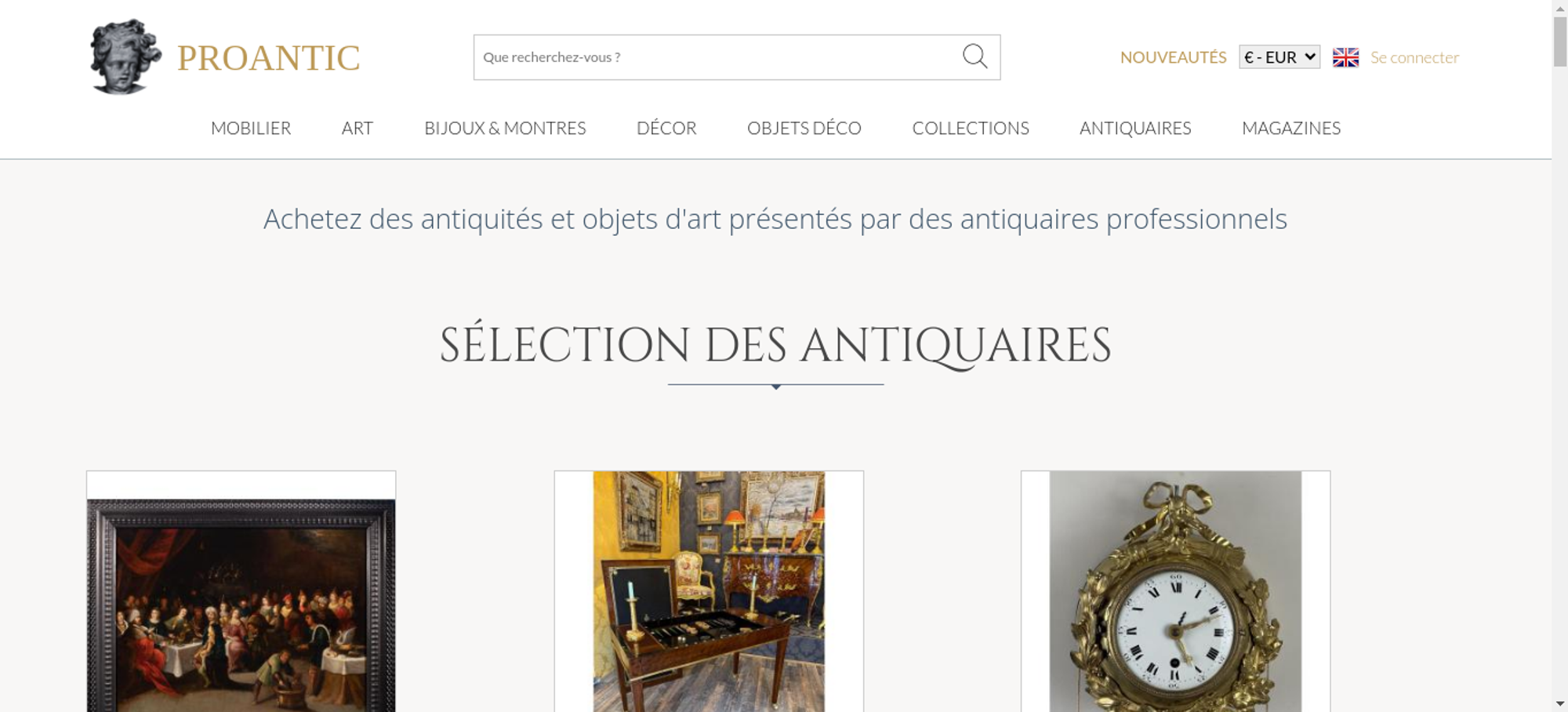Open Bijoux & Montres menu
Image resolution: width=1568 pixels, height=712 pixels.
coord(505,128)
